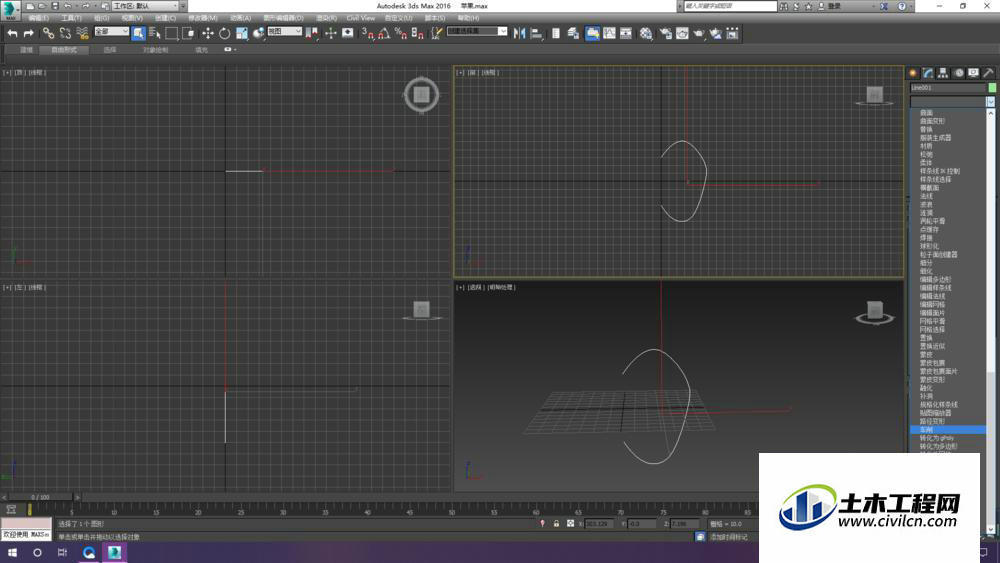Open the 帮助(H) menu
The width and height of the screenshot is (1000, 563).
click(x=468, y=18)
